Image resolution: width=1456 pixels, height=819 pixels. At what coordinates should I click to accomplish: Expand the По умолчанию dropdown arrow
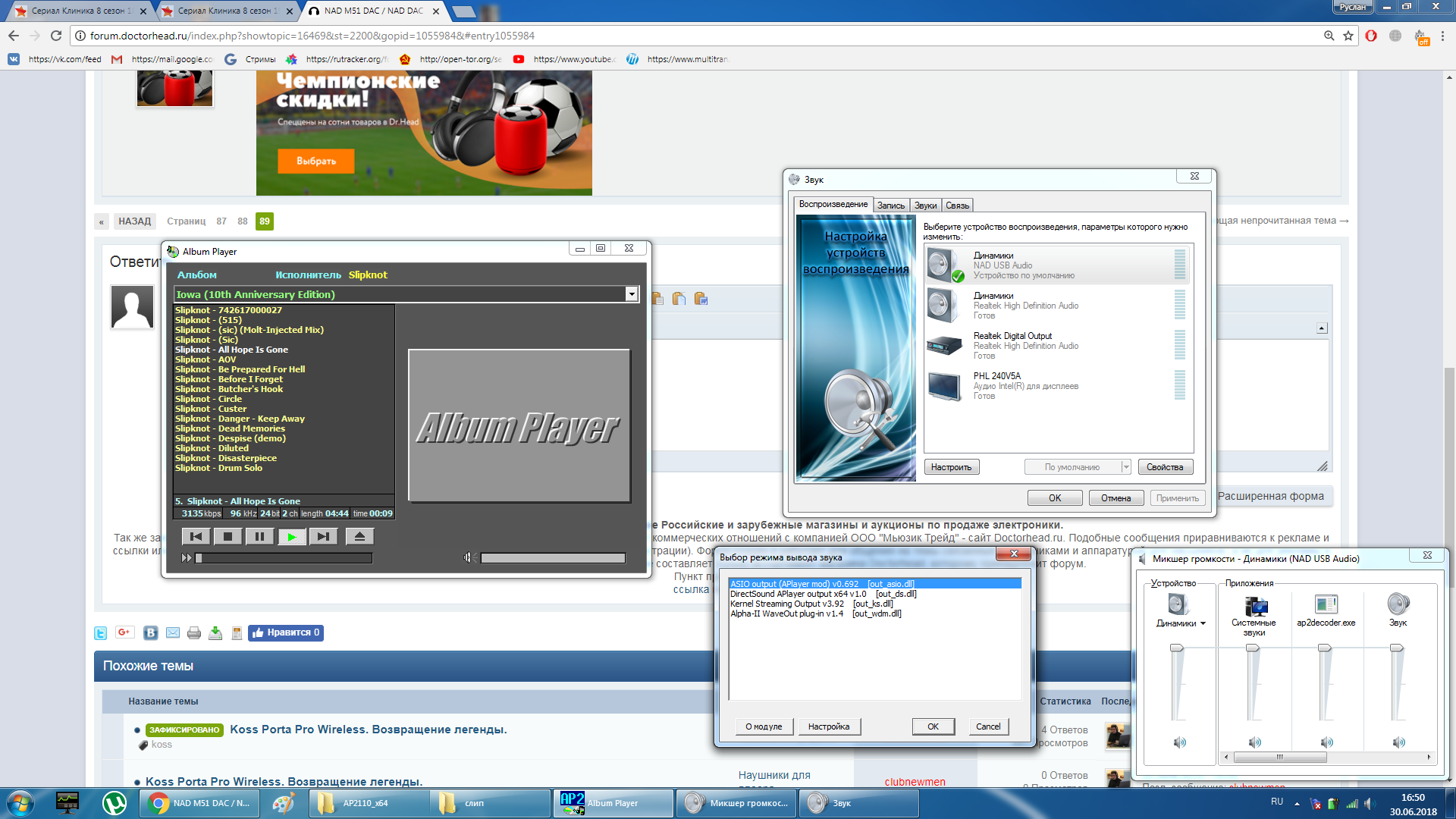[1126, 467]
